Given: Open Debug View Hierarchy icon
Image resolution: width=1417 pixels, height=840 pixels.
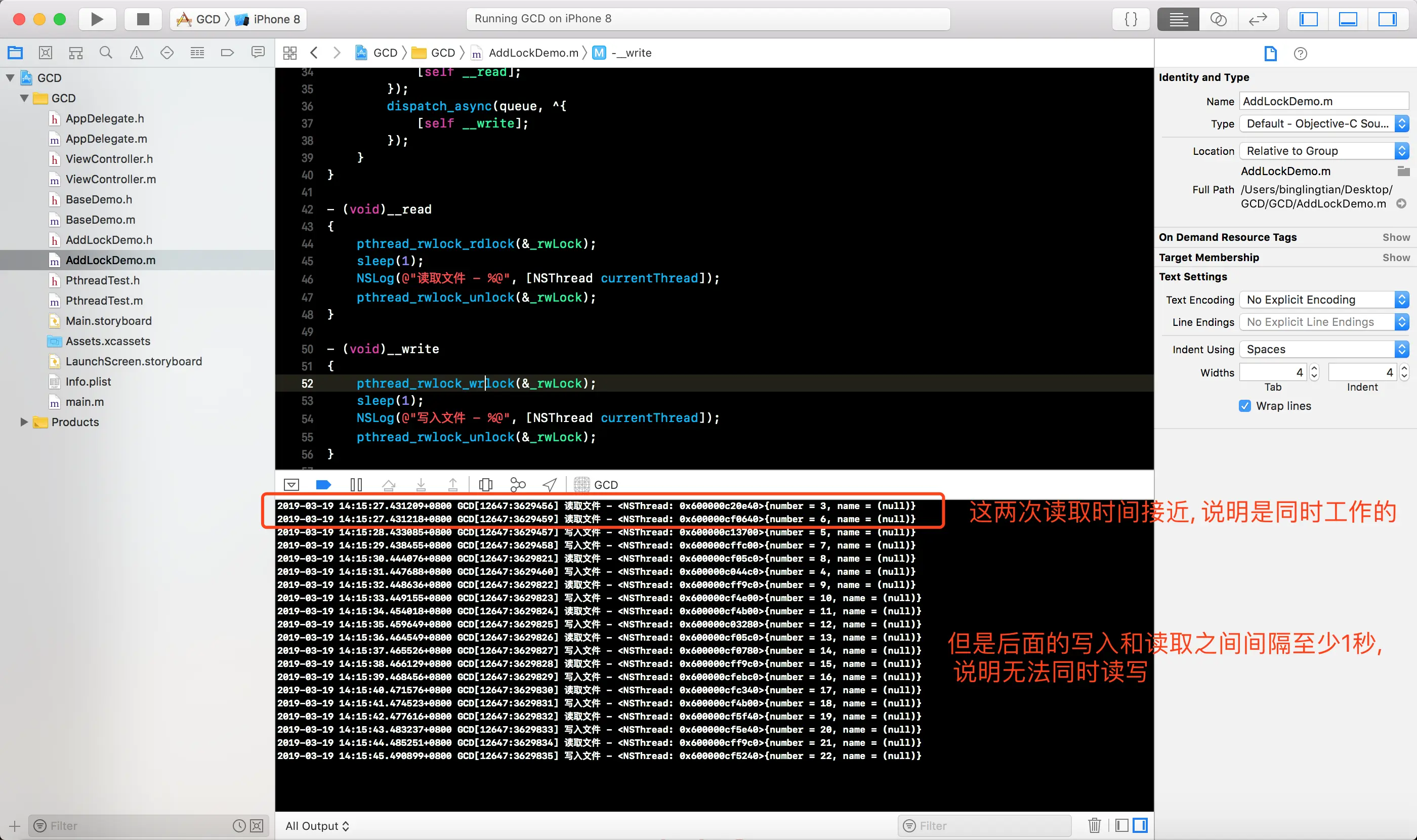Looking at the screenshot, I should coord(485,485).
